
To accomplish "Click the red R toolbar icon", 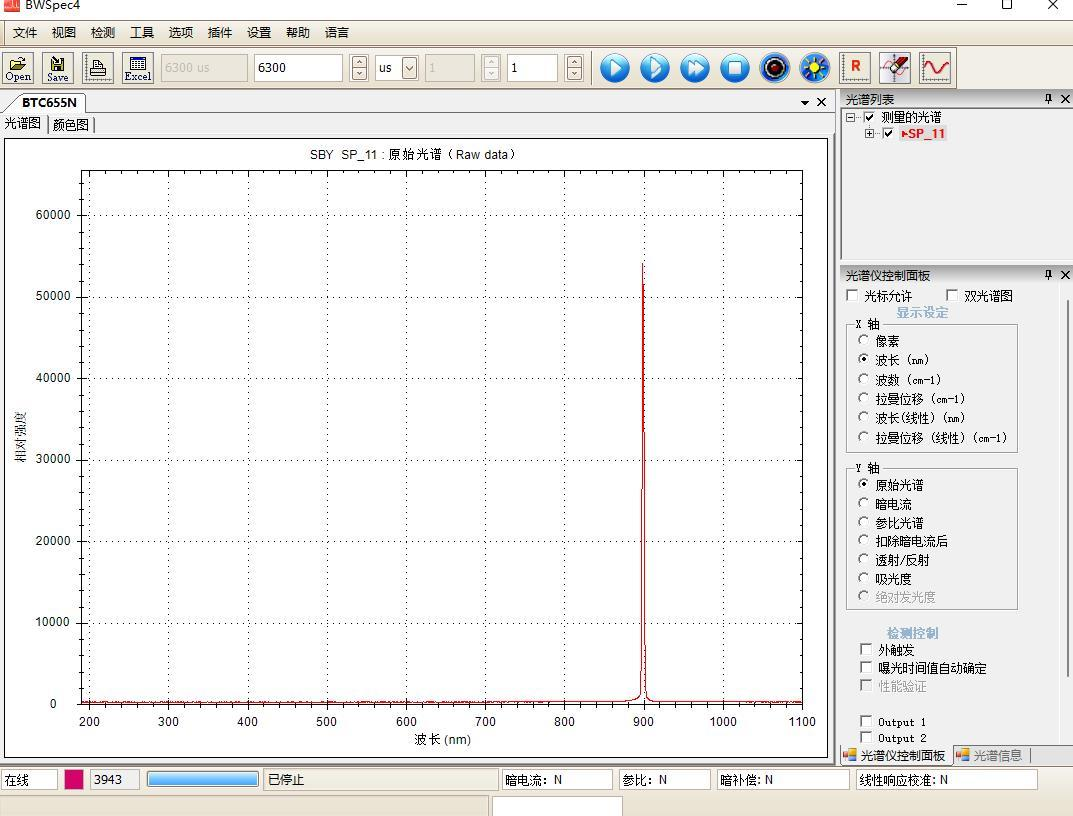I will [x=856, y=68].
